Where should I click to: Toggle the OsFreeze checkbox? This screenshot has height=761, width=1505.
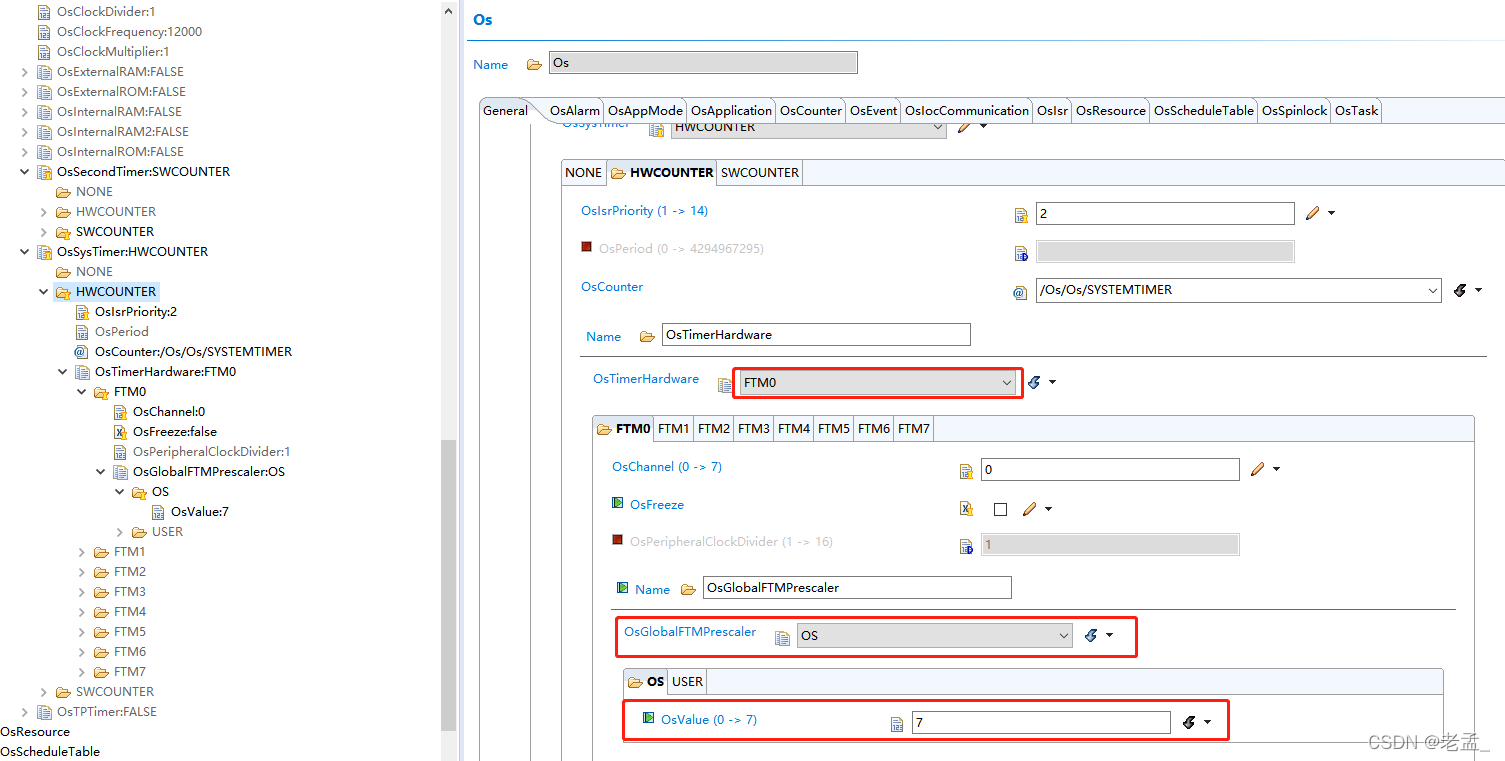click(1000, 509)
